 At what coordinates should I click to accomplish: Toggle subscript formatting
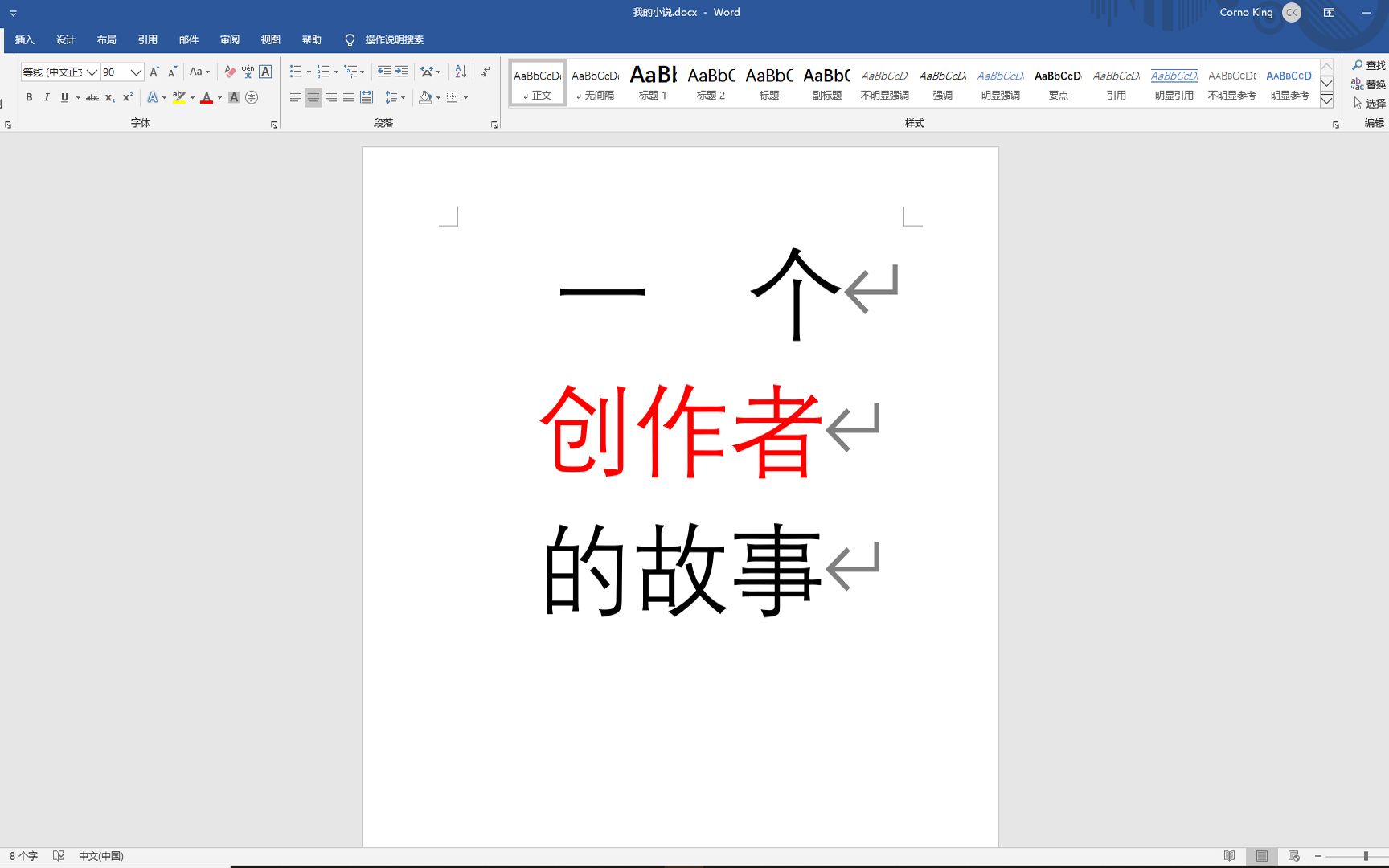(110, 97)
